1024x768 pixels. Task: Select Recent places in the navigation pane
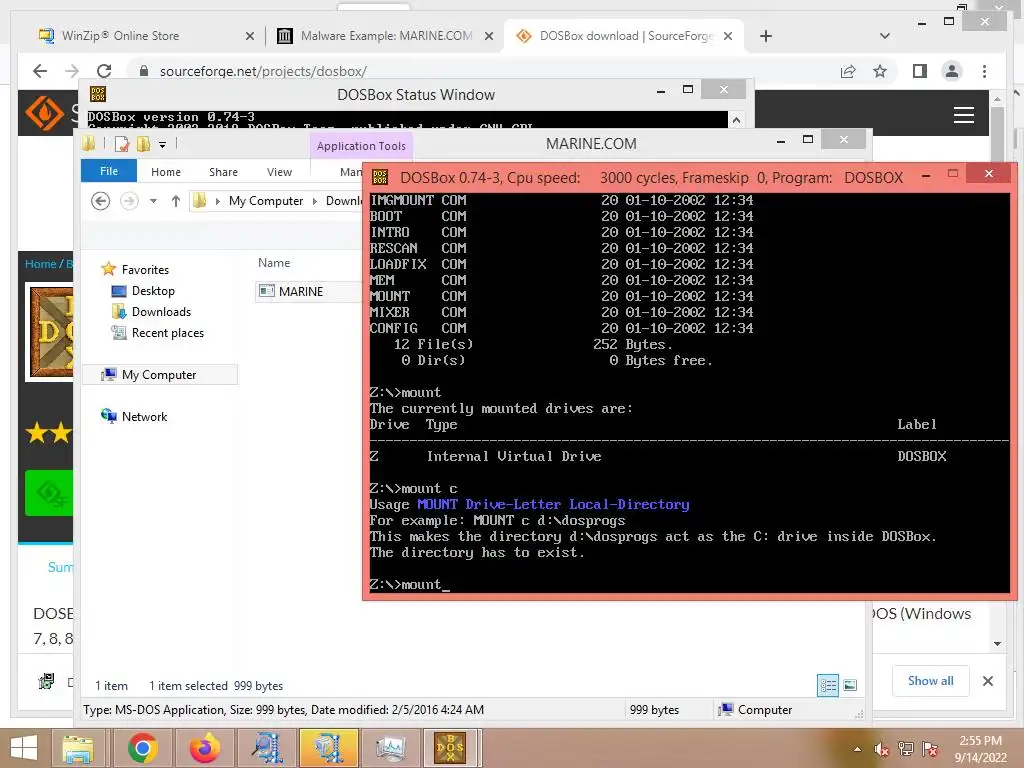click(x=167, y=332)
